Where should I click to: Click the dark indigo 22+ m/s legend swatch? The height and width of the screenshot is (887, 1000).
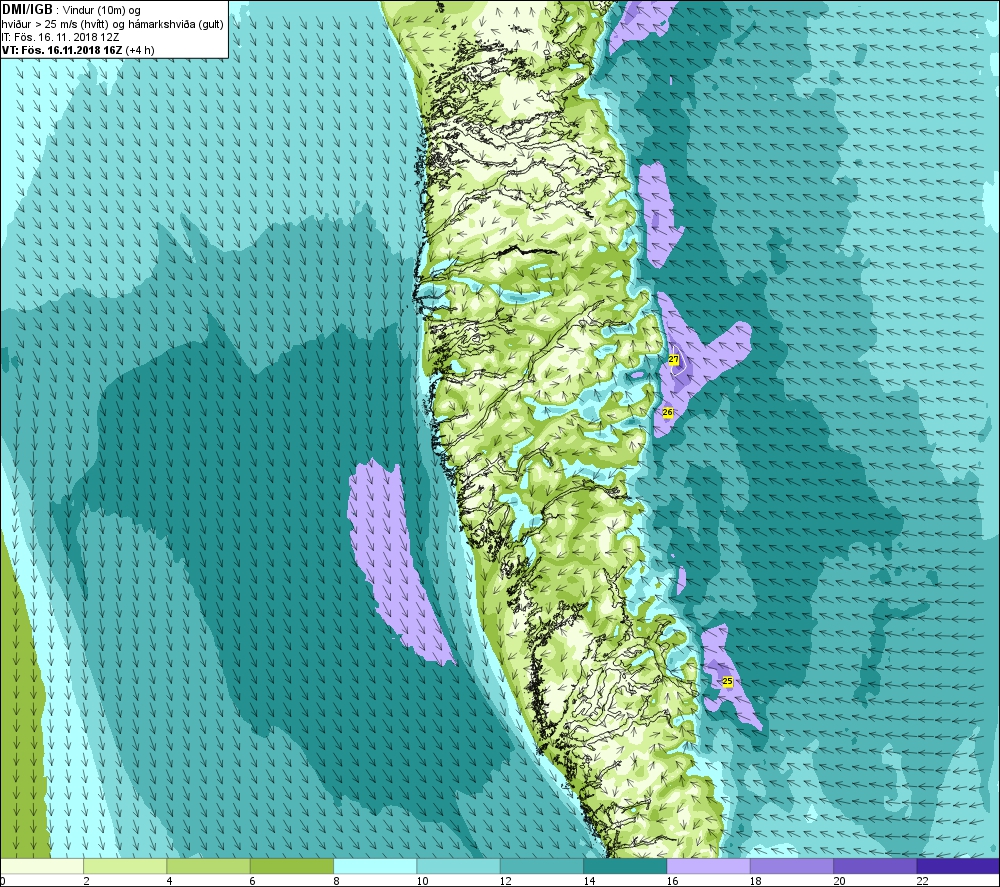[x=958, y=866]
